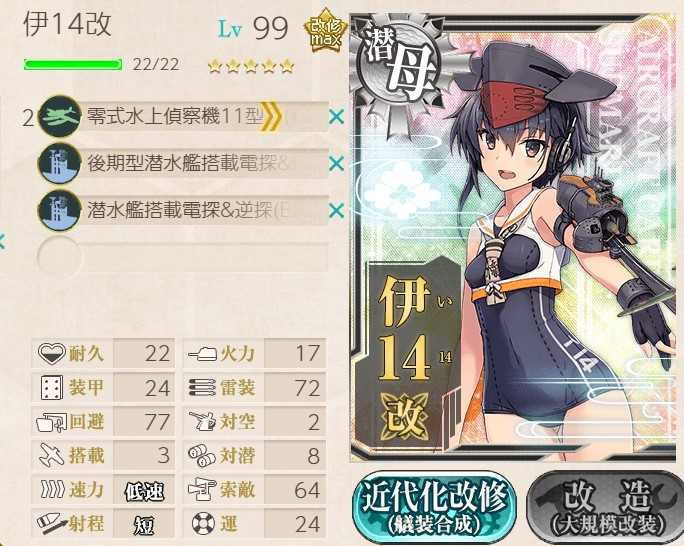Click the gold 改修max star badge
The height and width of the screenshot is (546, 684).
(325, 31)
